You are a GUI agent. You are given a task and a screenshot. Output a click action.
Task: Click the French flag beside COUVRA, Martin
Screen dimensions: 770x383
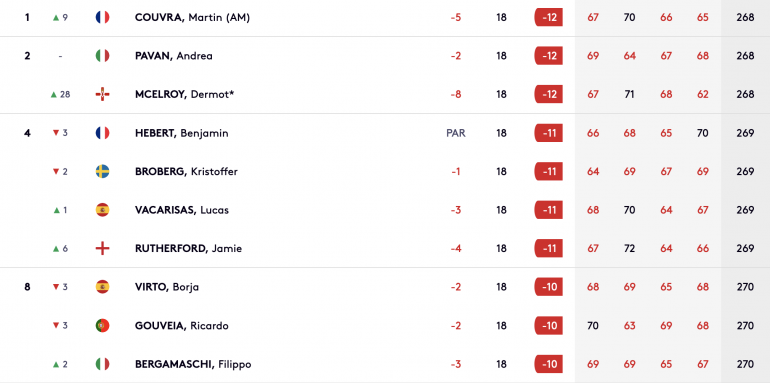102,18
